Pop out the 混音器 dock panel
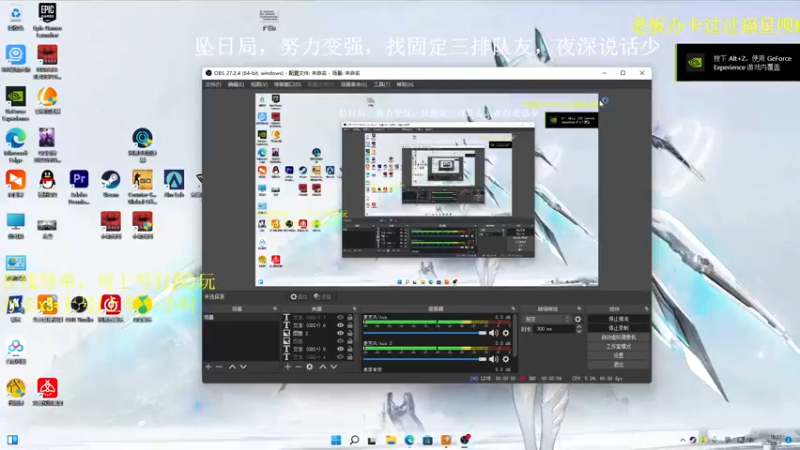Viewport: 800px width, 450px height. click(x=513, y=309)
